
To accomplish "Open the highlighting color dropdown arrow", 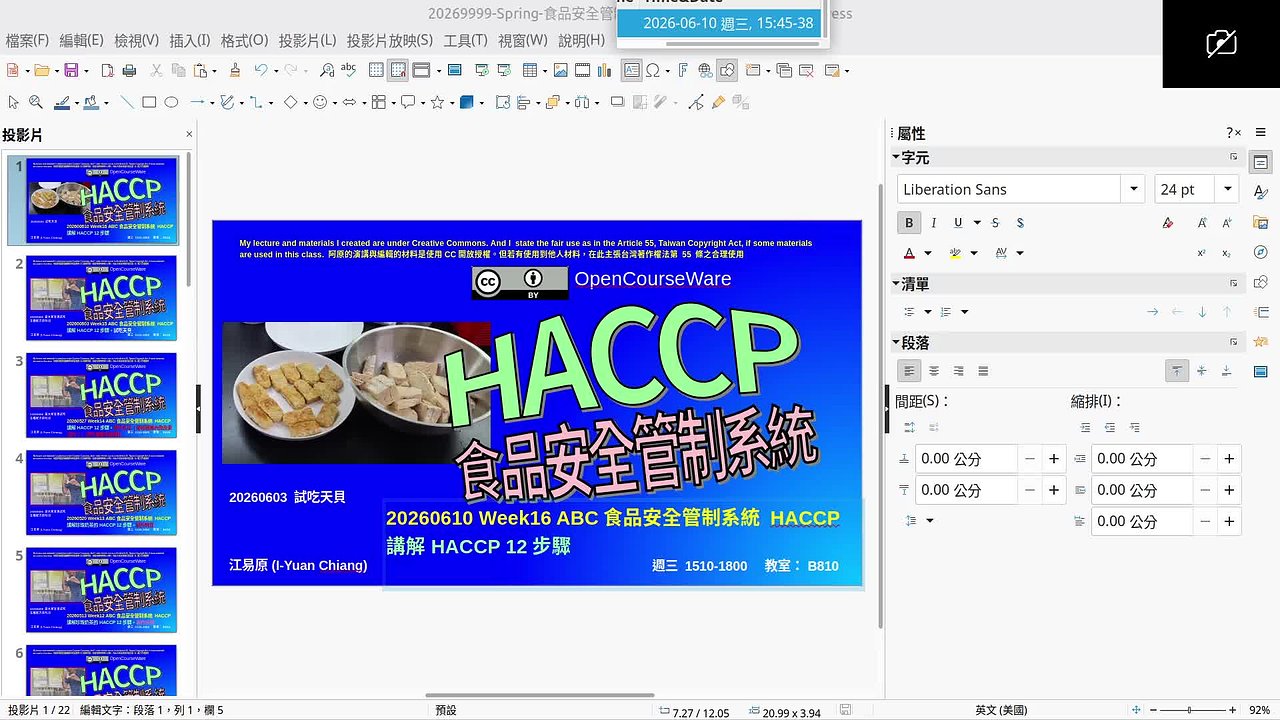I will (974, 253).
